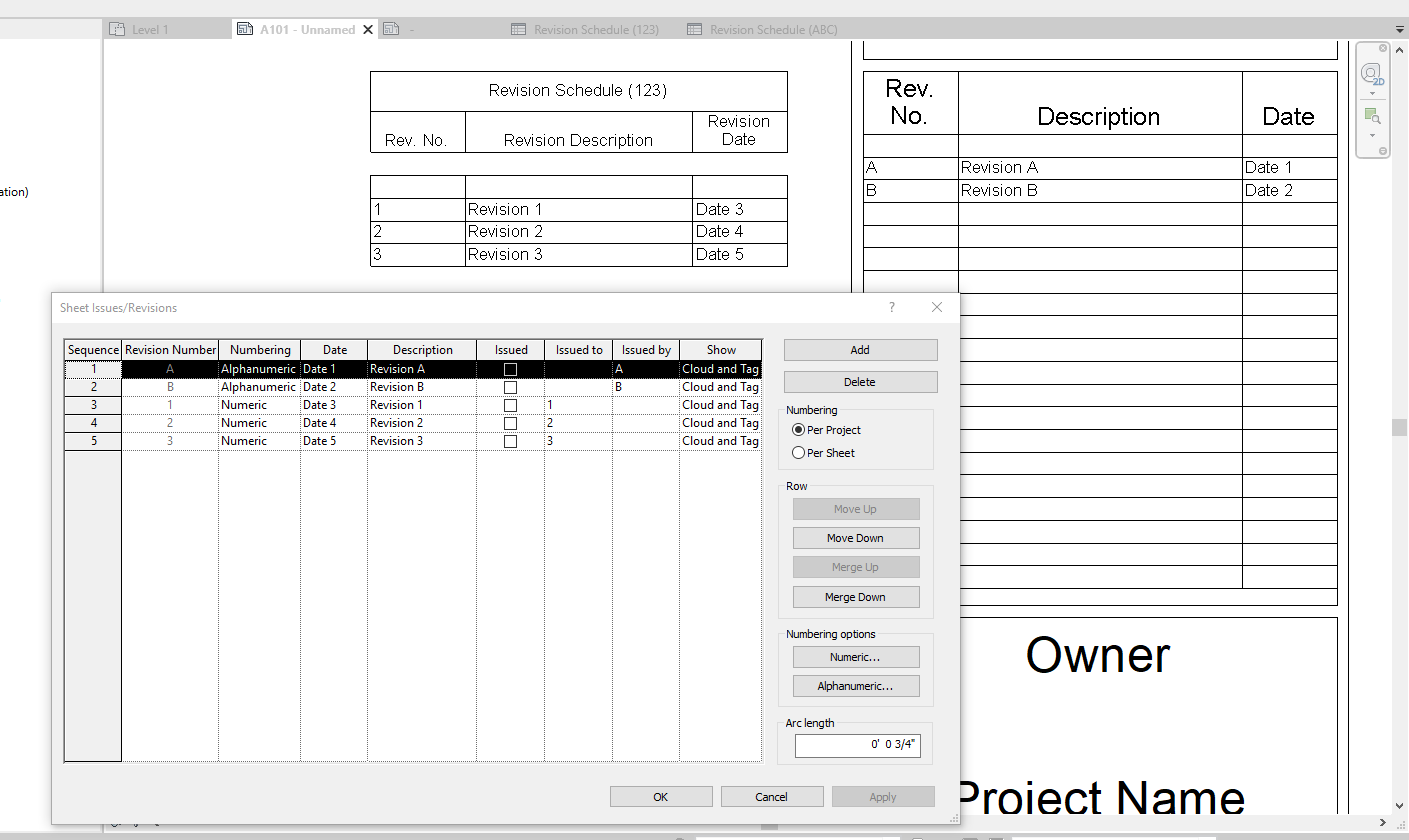Open help via the question mark in the dialog
Viewport: 1409px width, 840px height.
891,307
